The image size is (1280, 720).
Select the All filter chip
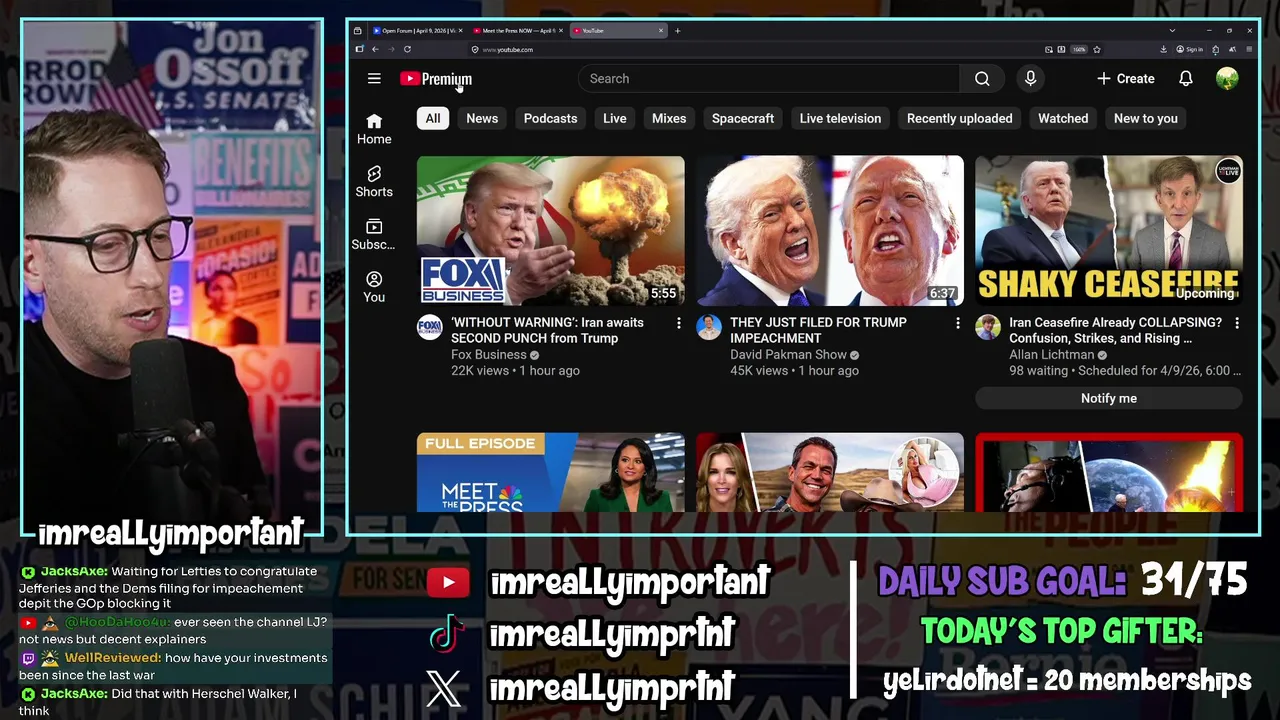coord(433,118)
